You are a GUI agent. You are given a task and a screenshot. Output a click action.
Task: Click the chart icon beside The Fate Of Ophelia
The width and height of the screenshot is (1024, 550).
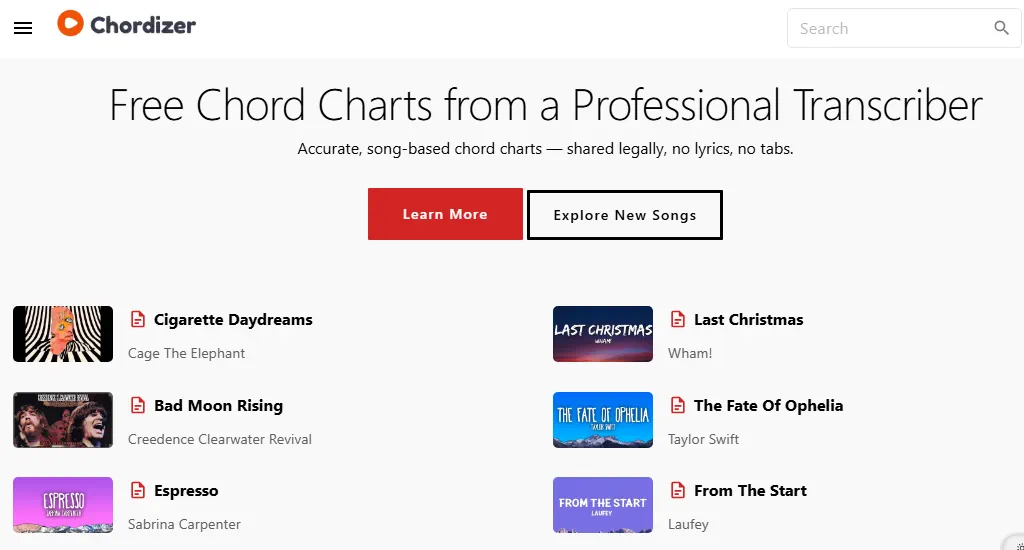(678, 406)
